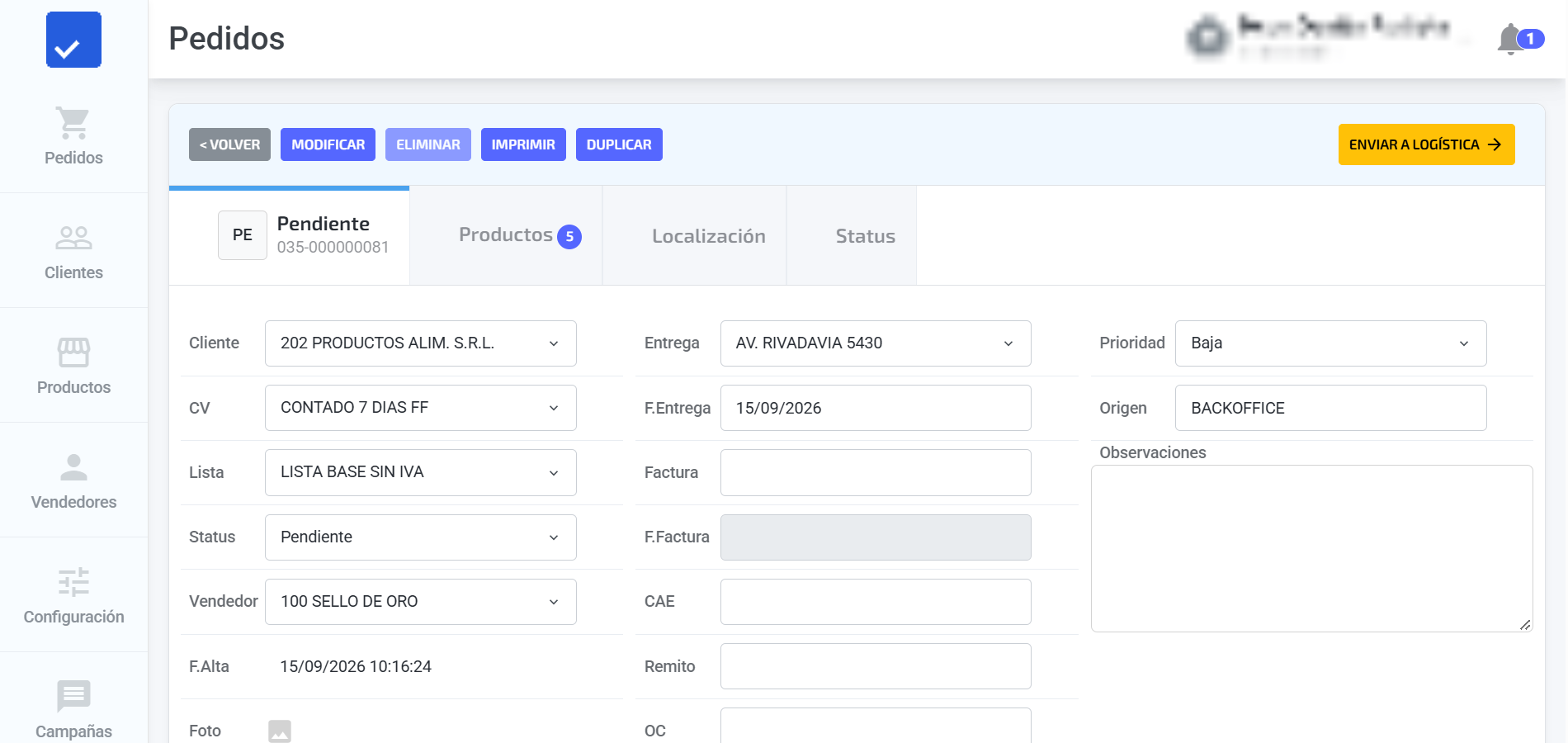Click the F.Entrega date field
Viewport: 1568px width, 743px height.
click(x=876, y=408)
